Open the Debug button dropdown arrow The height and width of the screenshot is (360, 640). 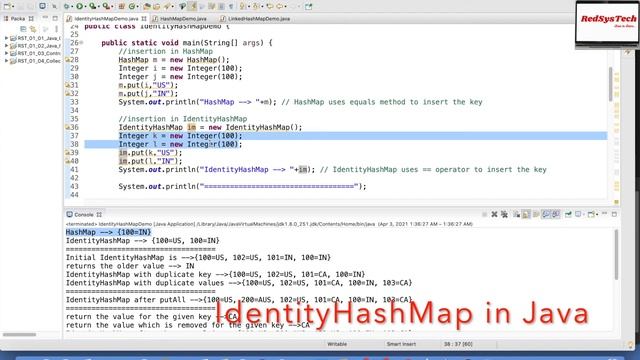pos(72,7)
